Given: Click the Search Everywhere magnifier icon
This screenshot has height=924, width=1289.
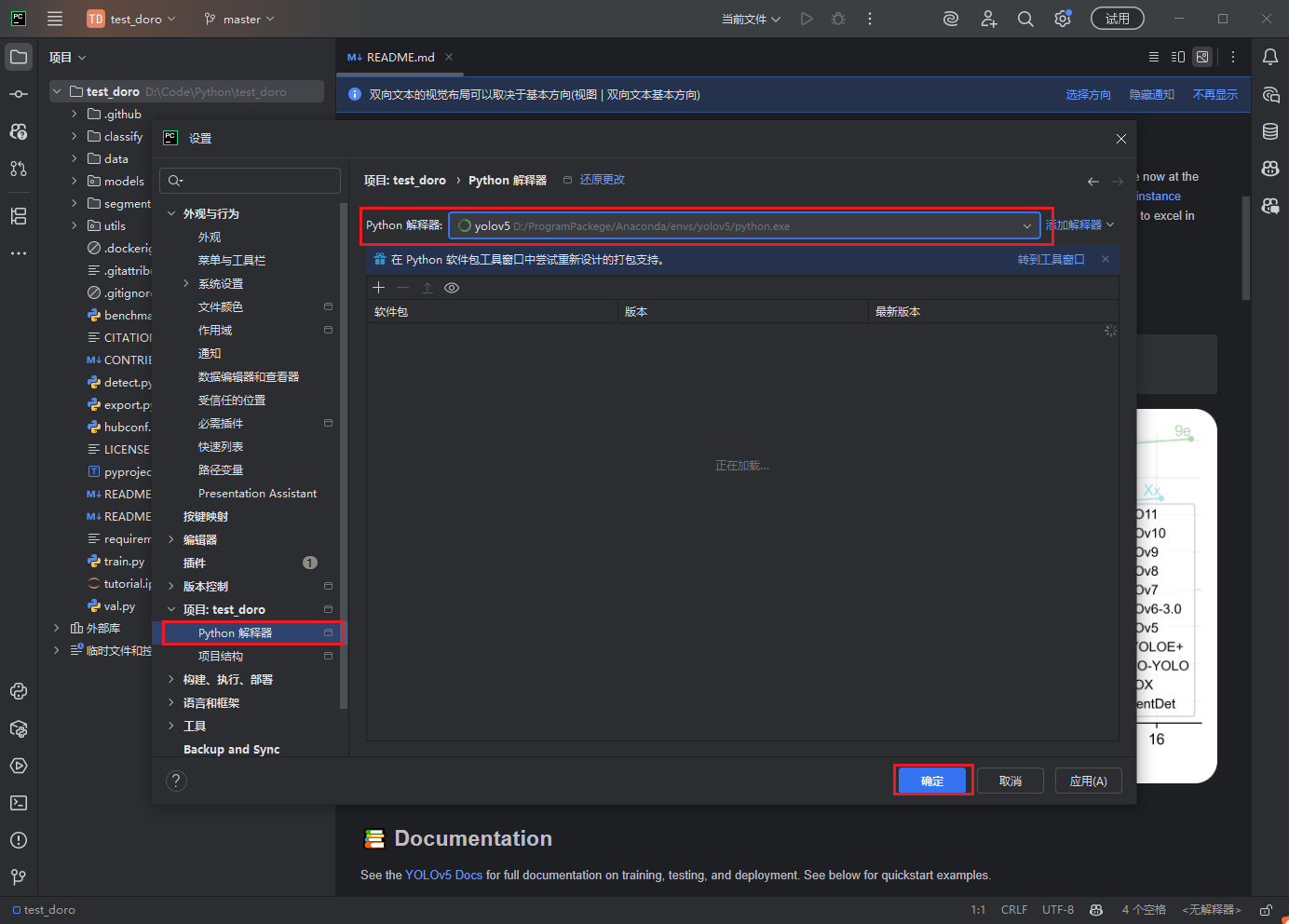Looking at the screenshot, I should (x=1025, y=19).
